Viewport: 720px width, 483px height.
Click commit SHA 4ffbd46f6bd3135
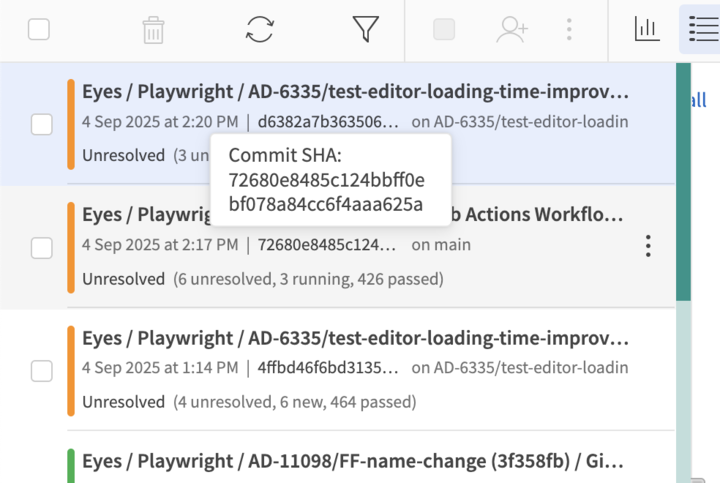pos(327,367)
